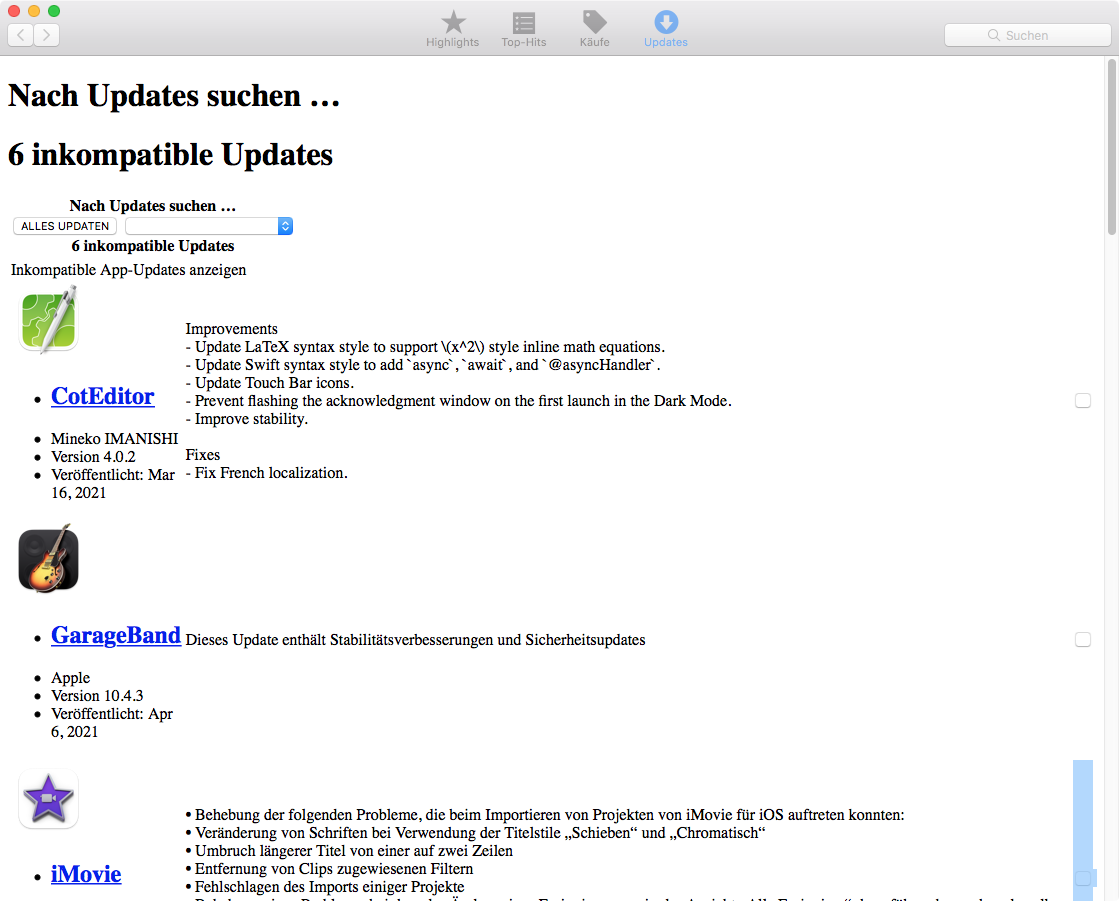
Task: Open the GarageBand link
Action: click(x=116, y=635)
